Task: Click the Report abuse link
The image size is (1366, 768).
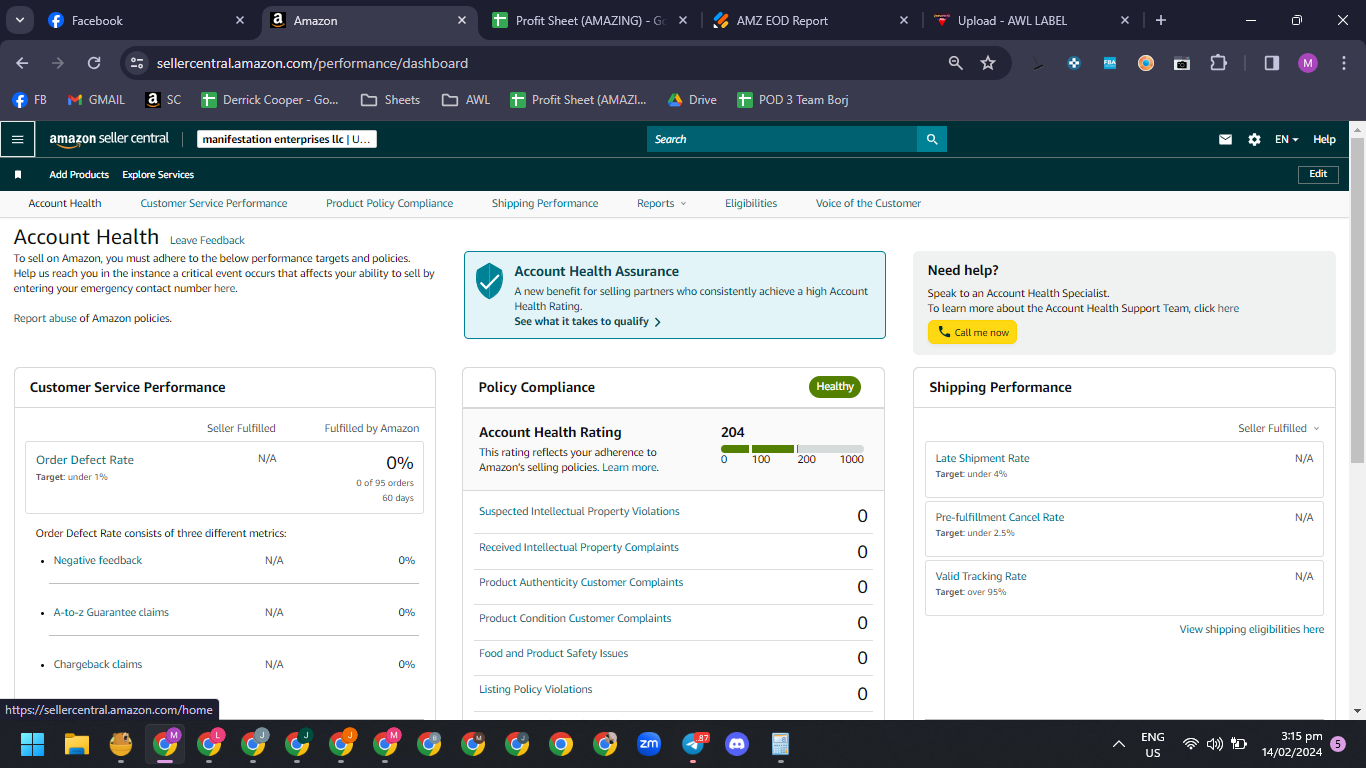Action: (45, 319)
